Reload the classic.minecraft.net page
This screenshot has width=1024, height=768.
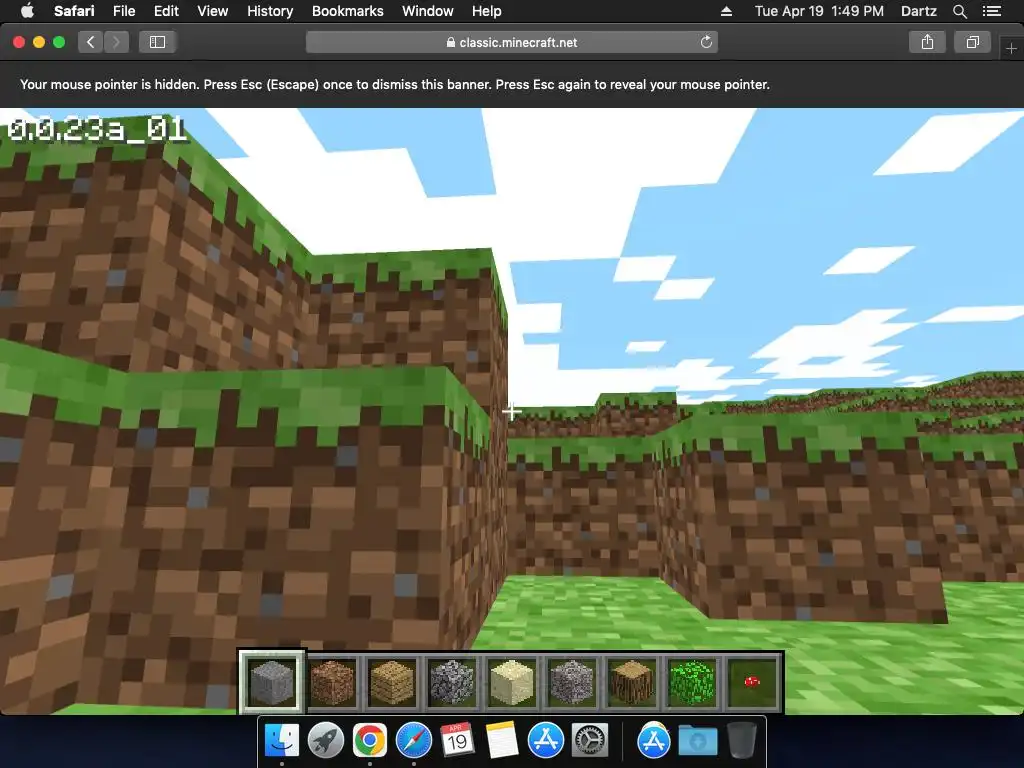click(x=706, y=42)
